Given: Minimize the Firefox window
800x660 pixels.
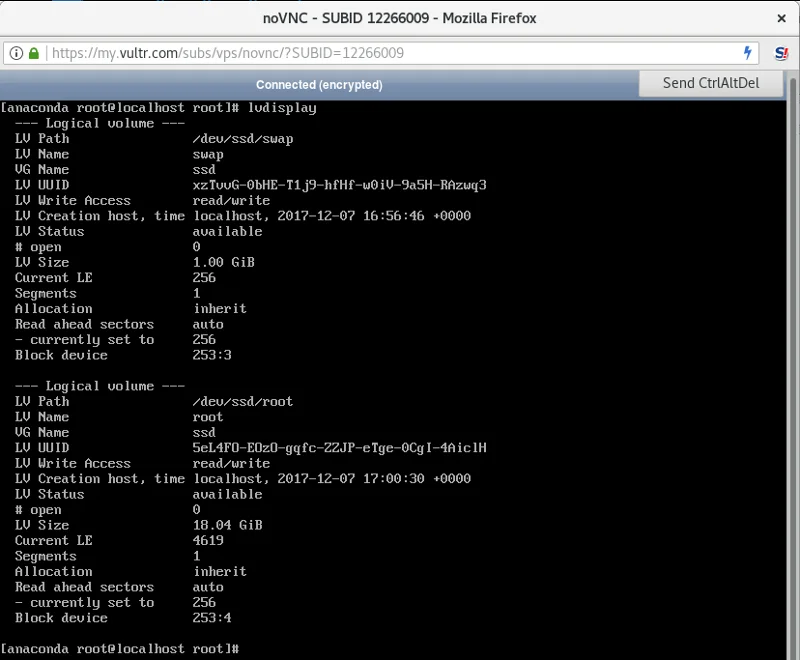Looking at the screenshot, I should pyautogui.click(x=732, y=20).
